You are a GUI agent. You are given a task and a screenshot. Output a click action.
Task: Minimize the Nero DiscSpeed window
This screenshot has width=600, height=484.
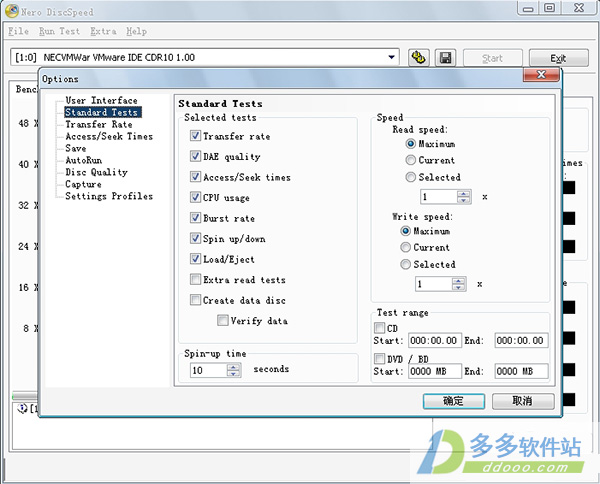[528, 8]
